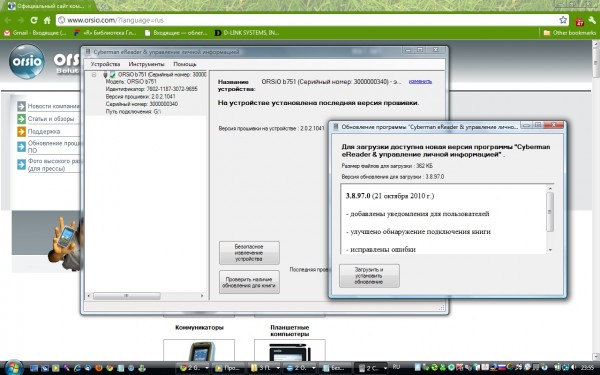Bookmark this page with the star icon
600x375 pixels.
563,20
